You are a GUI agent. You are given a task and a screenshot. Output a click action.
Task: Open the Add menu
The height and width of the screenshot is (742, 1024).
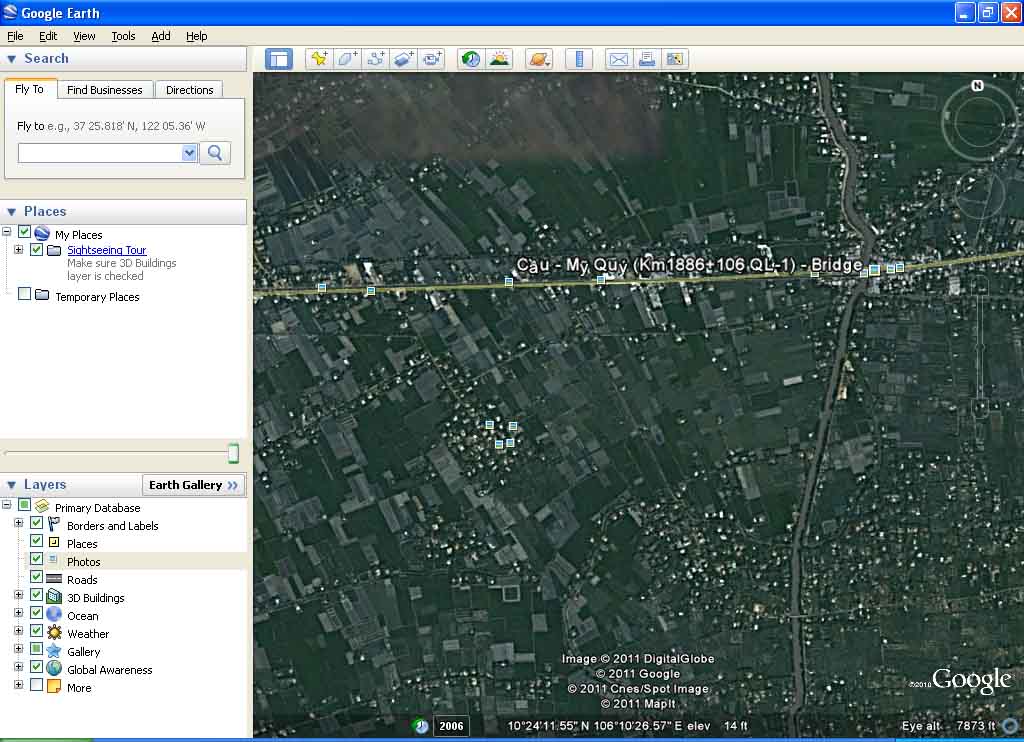point(161,36)
